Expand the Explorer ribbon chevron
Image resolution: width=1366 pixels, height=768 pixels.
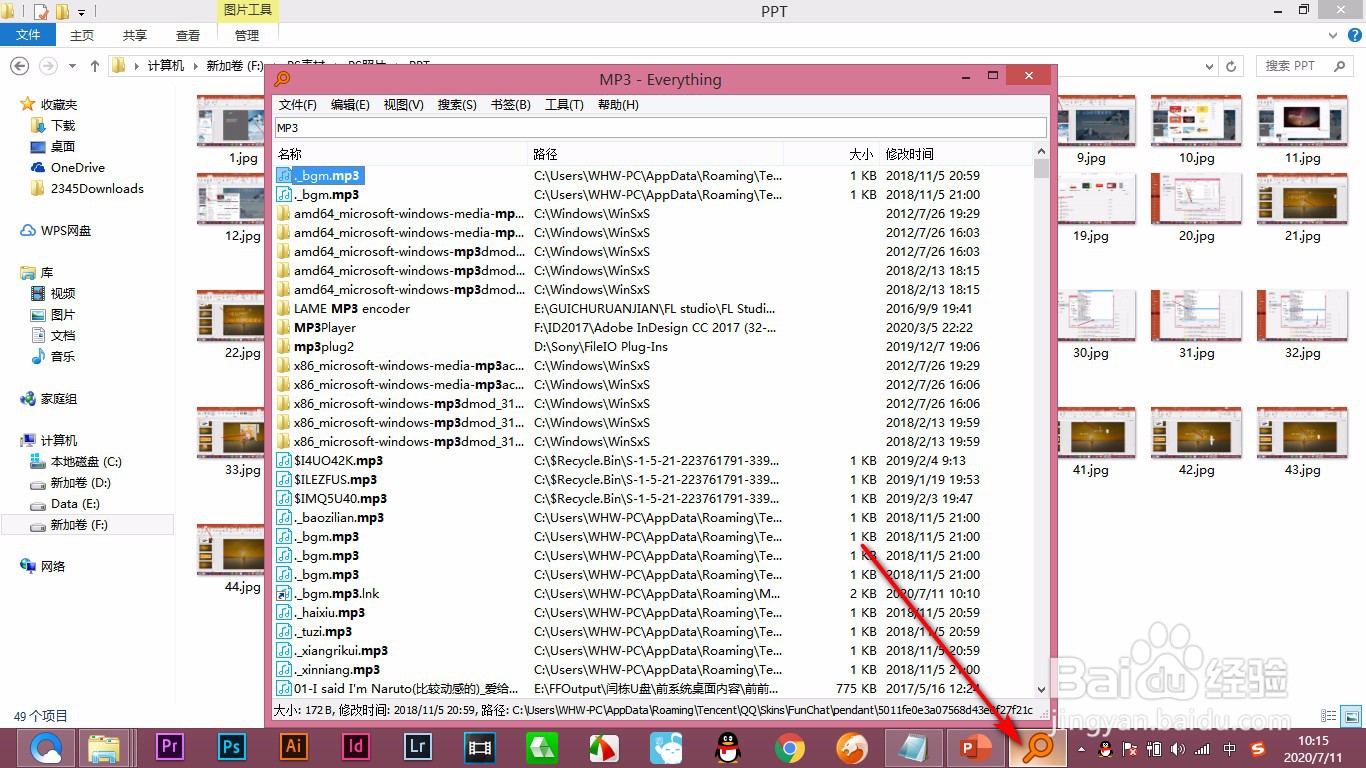[1333, 34]
